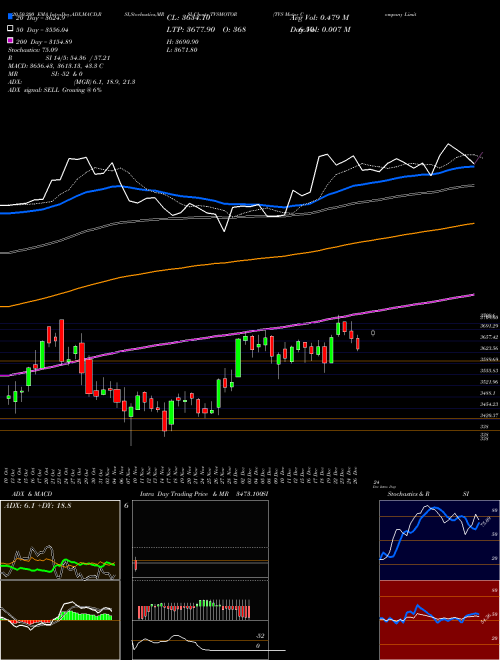
Task: Select the Stochastics 75.09 reading text
Action: click(x=33, y=50)
